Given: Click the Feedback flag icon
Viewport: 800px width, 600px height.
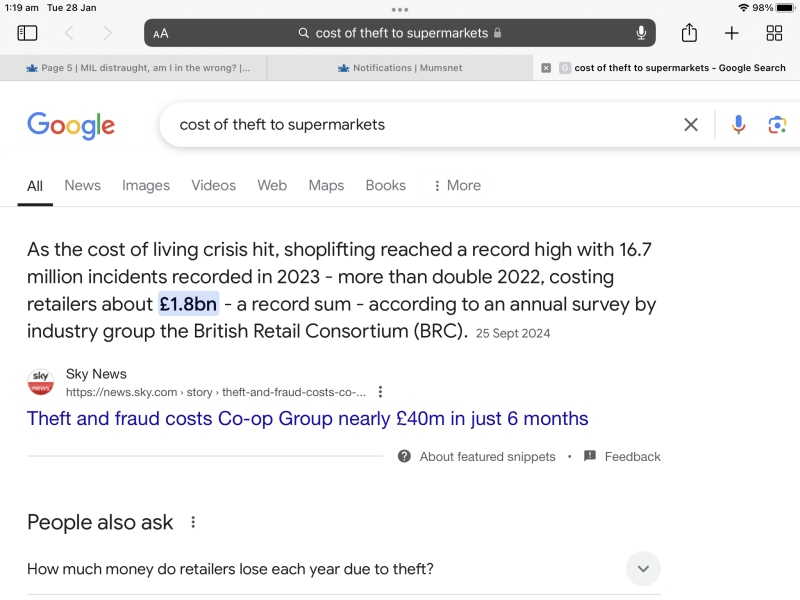Looking at the screenshot, I should [590, 456].
